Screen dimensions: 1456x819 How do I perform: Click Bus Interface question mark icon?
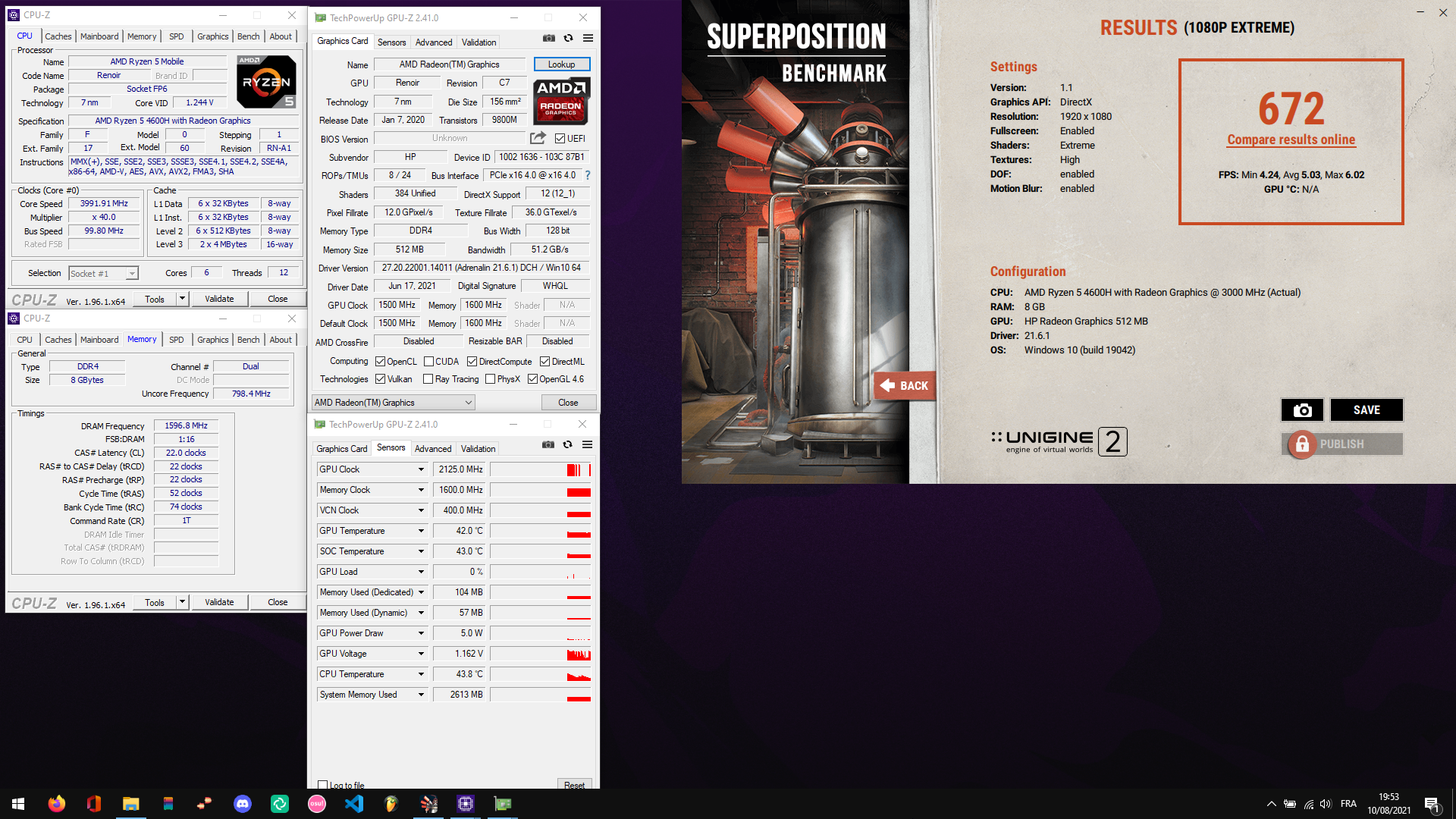coord(587,175)
